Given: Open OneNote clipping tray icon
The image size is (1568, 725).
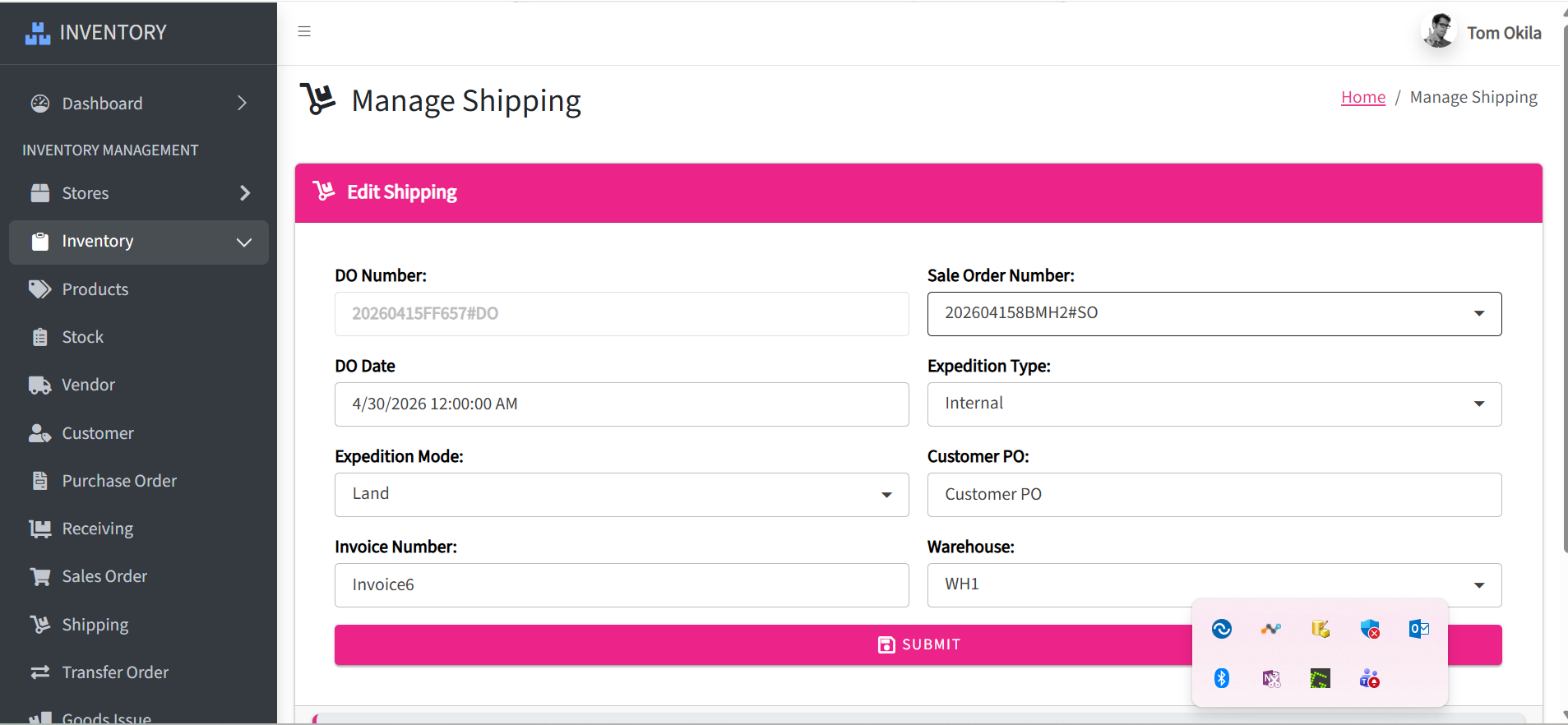Looking at the screenshot, I should (1271, 678).
